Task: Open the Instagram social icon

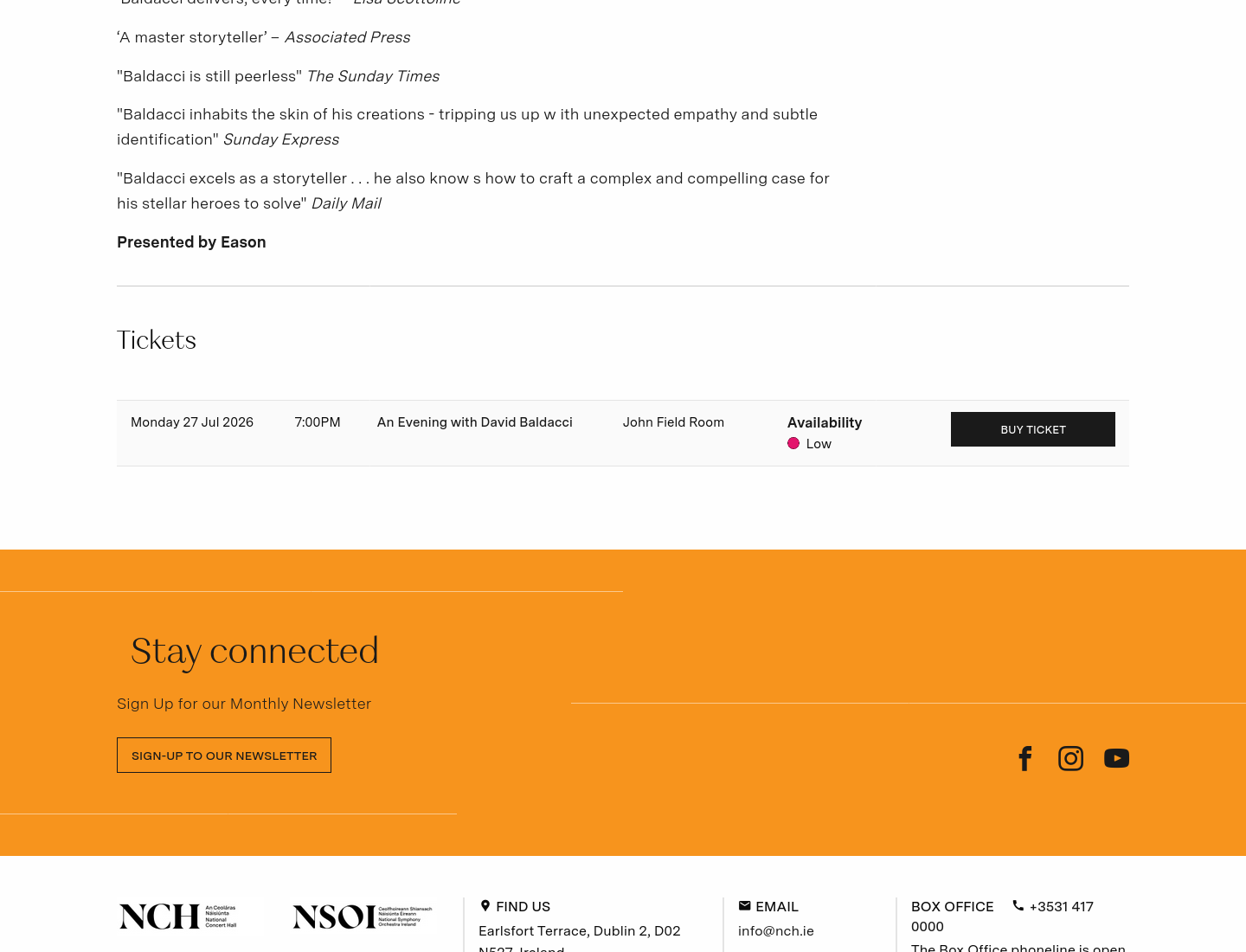Action: pos(1070,758)
